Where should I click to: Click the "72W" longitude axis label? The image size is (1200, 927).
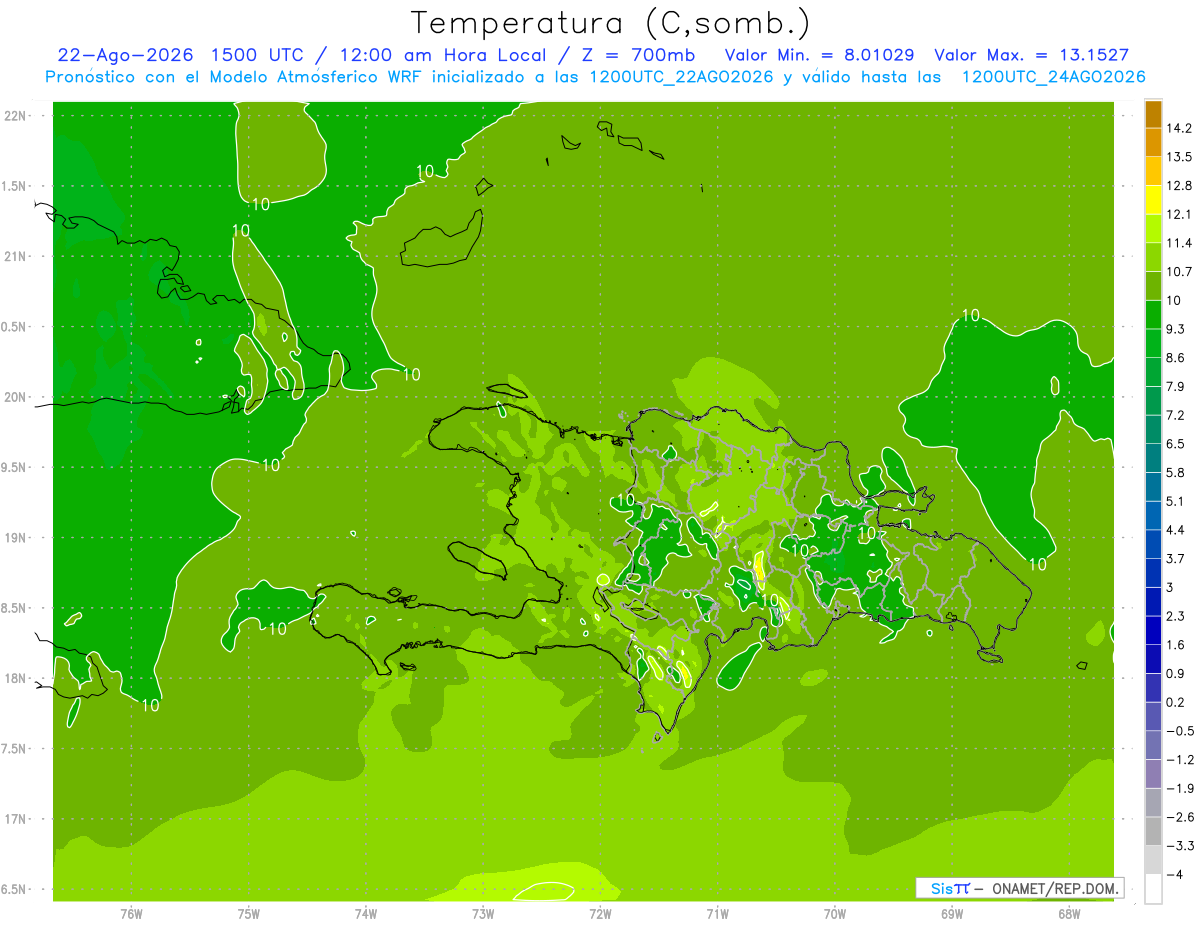600,914
